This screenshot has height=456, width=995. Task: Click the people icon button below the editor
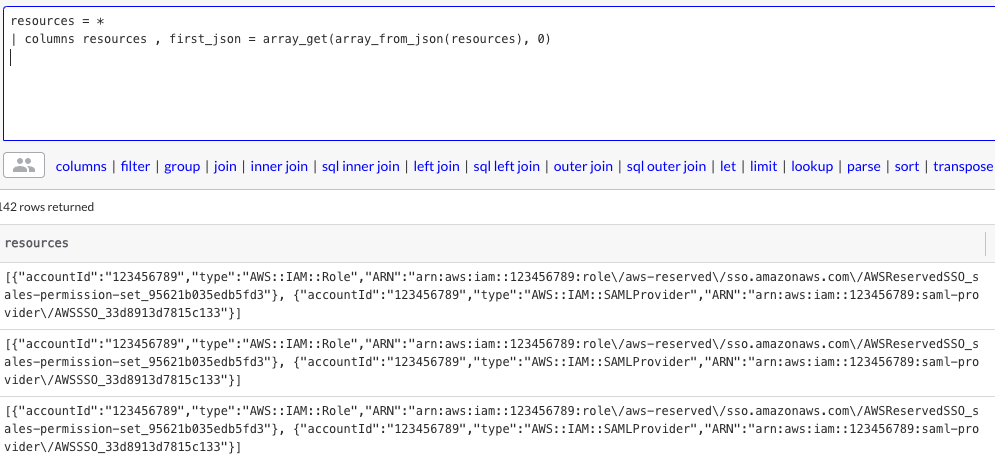pyautogui.click(x=24, y=166)
